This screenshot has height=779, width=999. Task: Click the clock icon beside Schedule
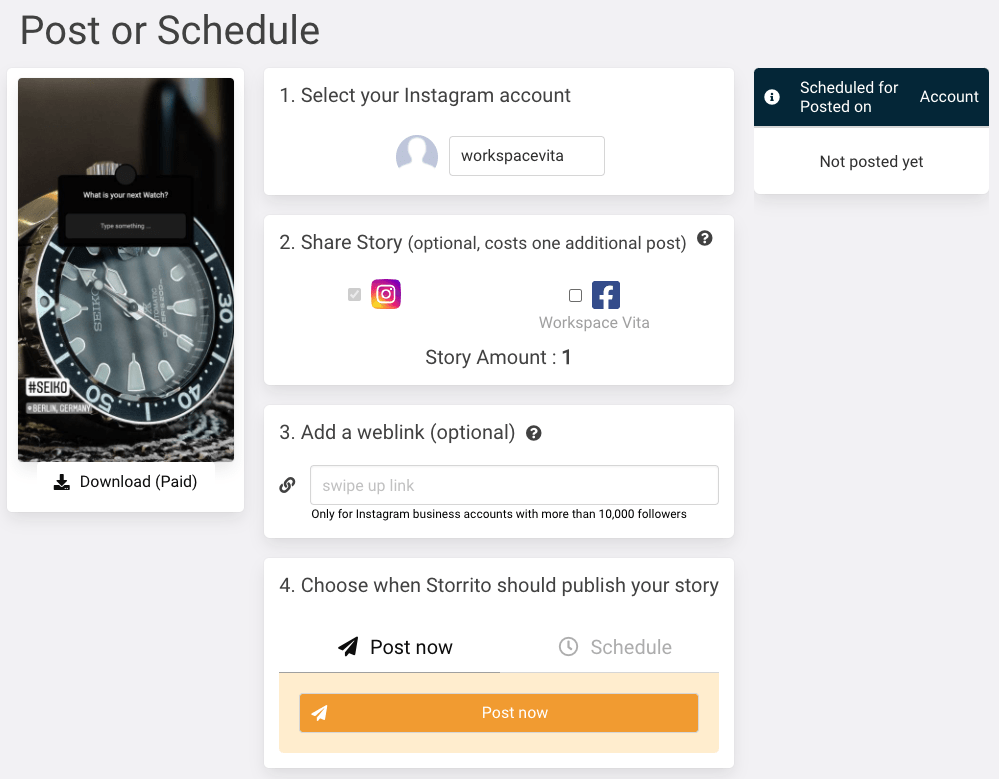point(568,647)
